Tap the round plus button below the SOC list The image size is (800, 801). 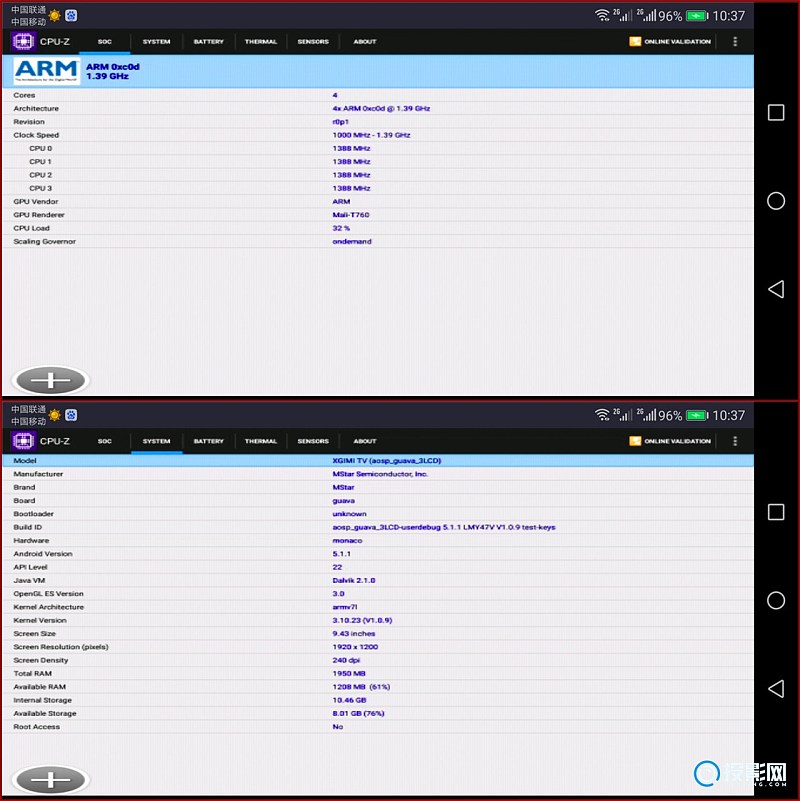(51, 380)
